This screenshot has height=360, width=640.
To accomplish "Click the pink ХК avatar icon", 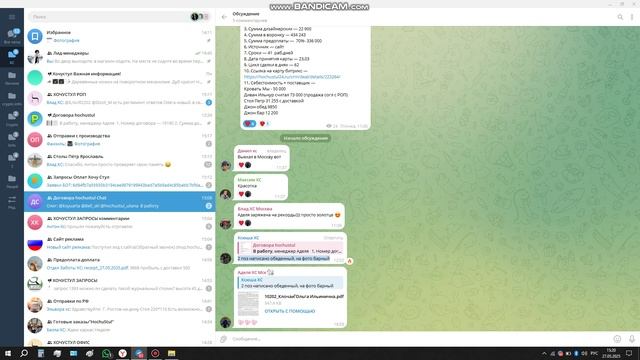I will pyautogui.click(x=35, y=222).
